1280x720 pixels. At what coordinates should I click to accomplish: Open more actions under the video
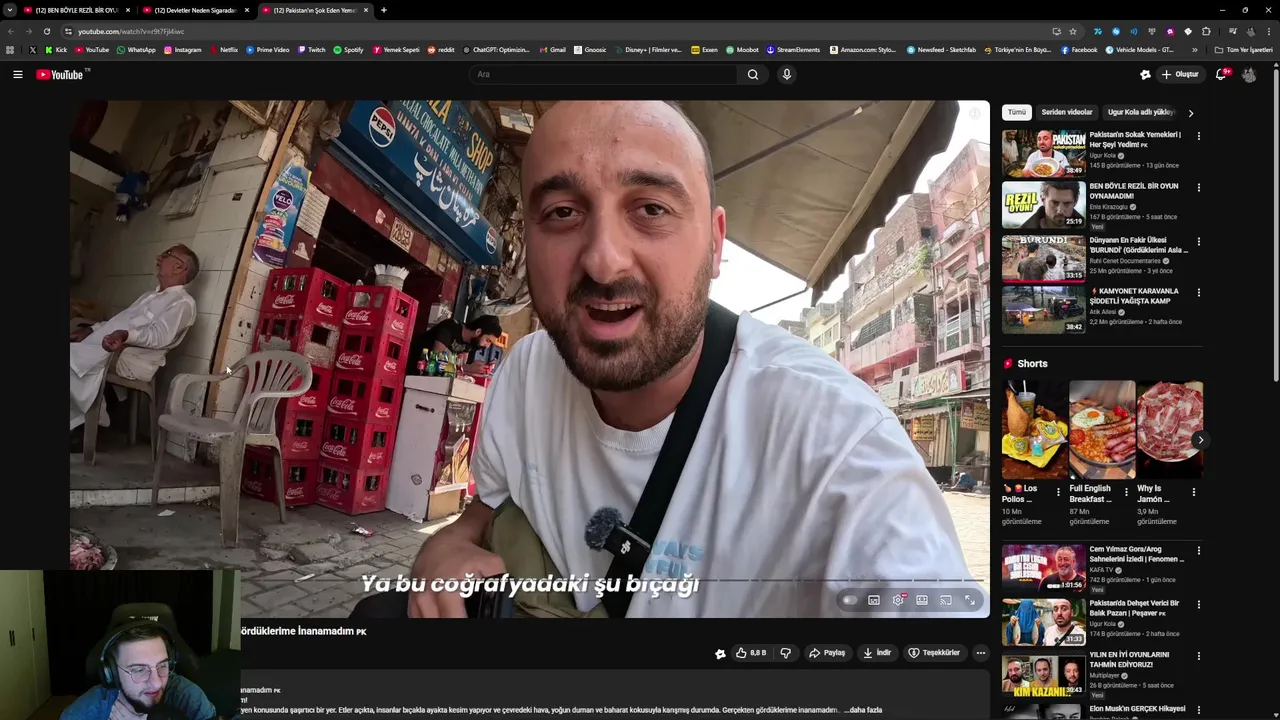click(x=981, y=653)
